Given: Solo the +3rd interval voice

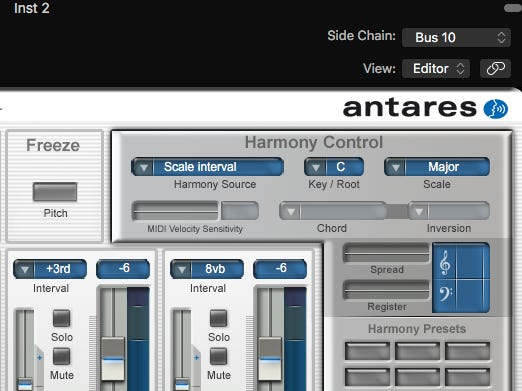Looking at the screenshot, I should [x=62, y=318].
